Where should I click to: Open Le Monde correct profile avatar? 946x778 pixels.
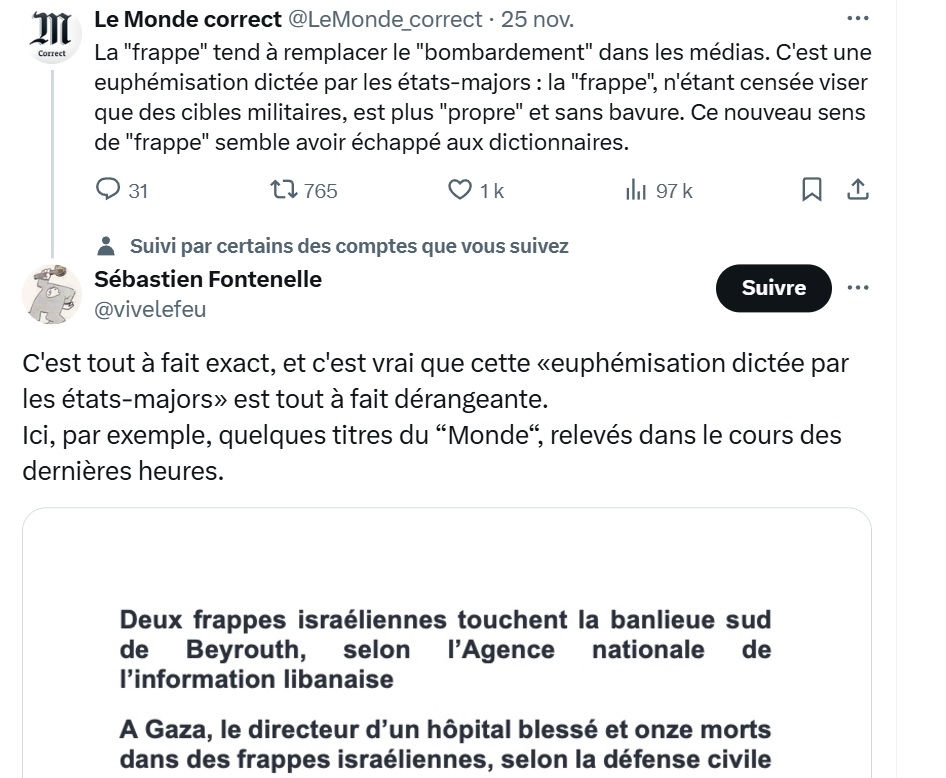pos(51,37)
